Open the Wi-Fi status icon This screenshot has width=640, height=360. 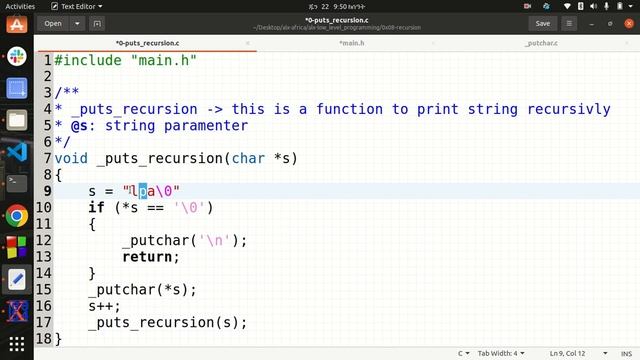point(567,6)
